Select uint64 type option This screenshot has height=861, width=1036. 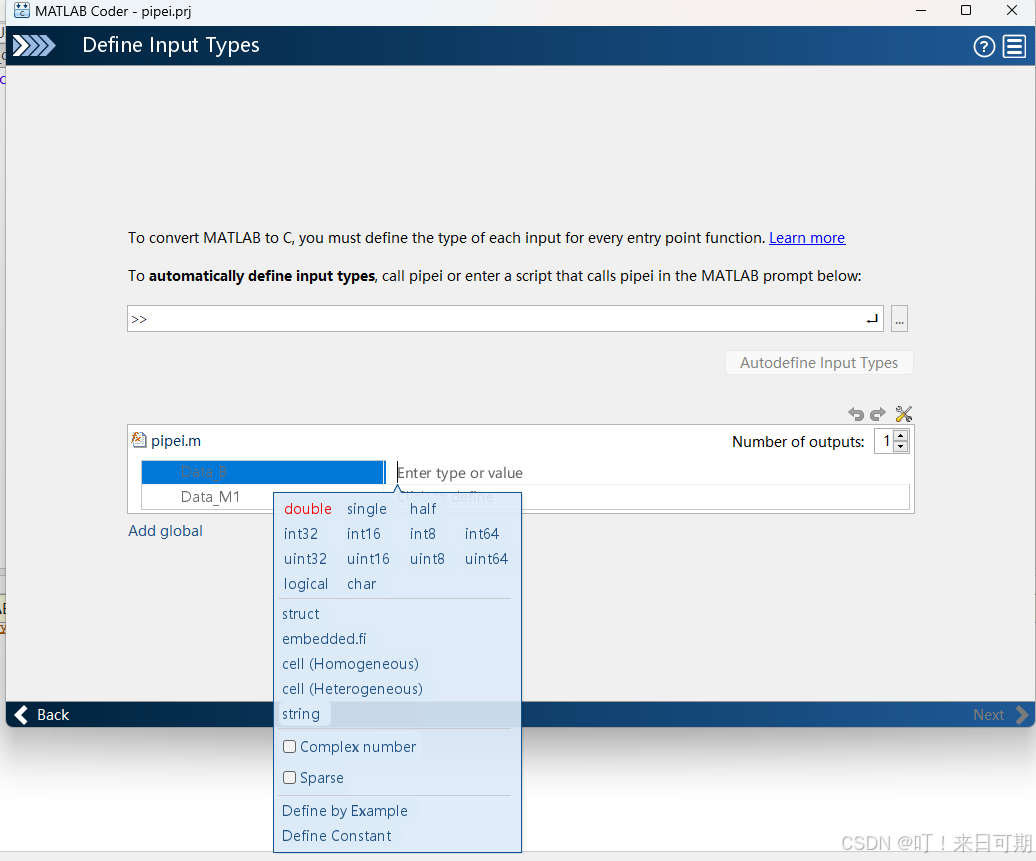(486, 559)
